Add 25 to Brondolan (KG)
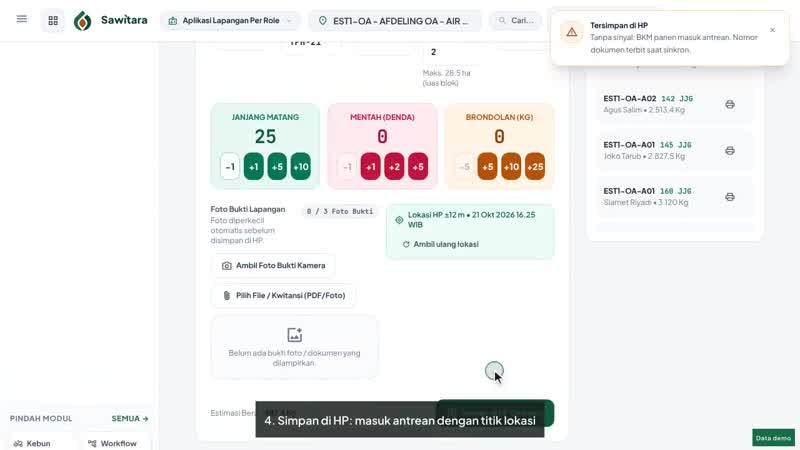Viewport: 800px width, 450px height. pos(535,167)
